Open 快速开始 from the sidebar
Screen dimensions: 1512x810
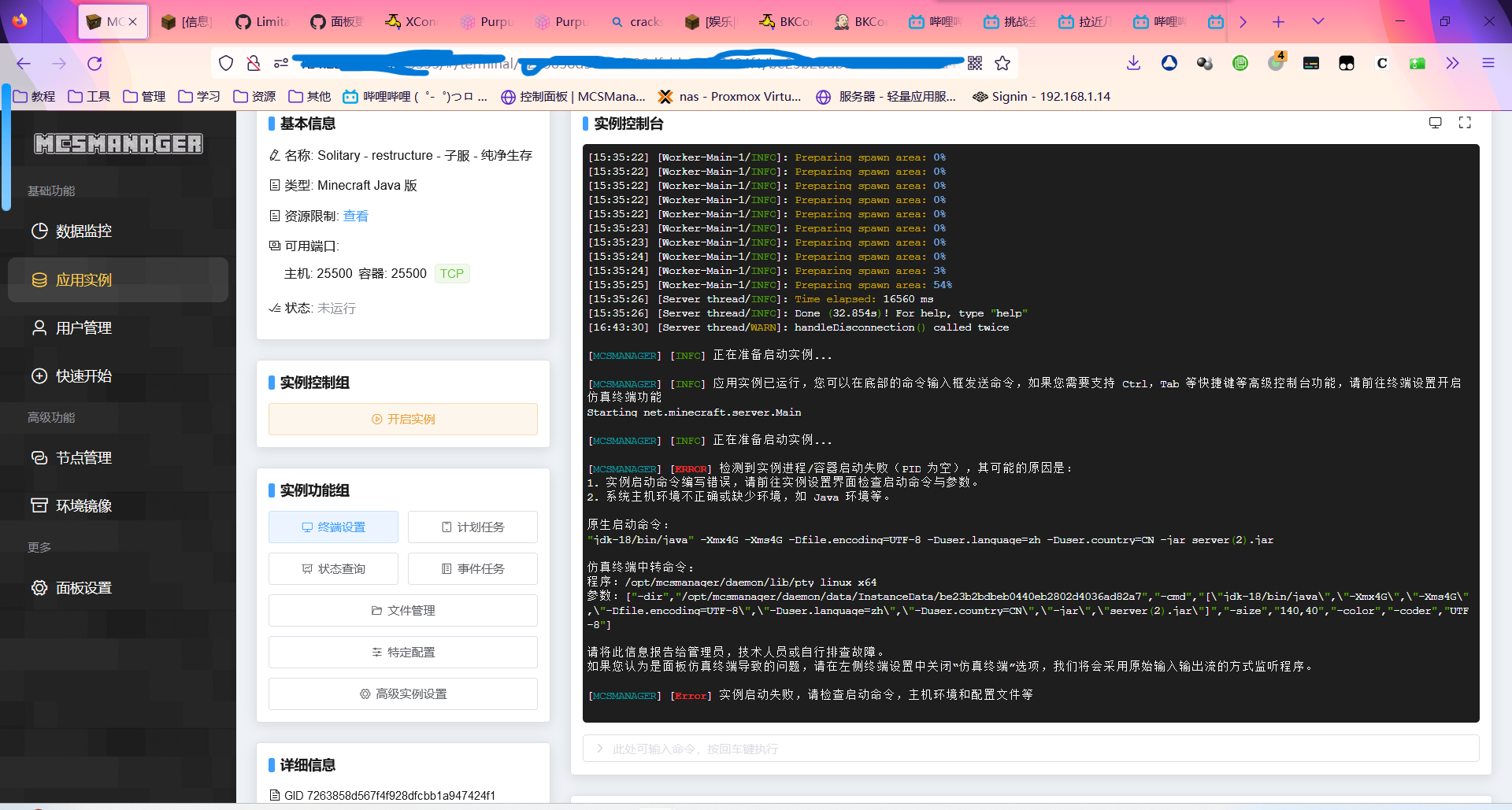point(39,375)
